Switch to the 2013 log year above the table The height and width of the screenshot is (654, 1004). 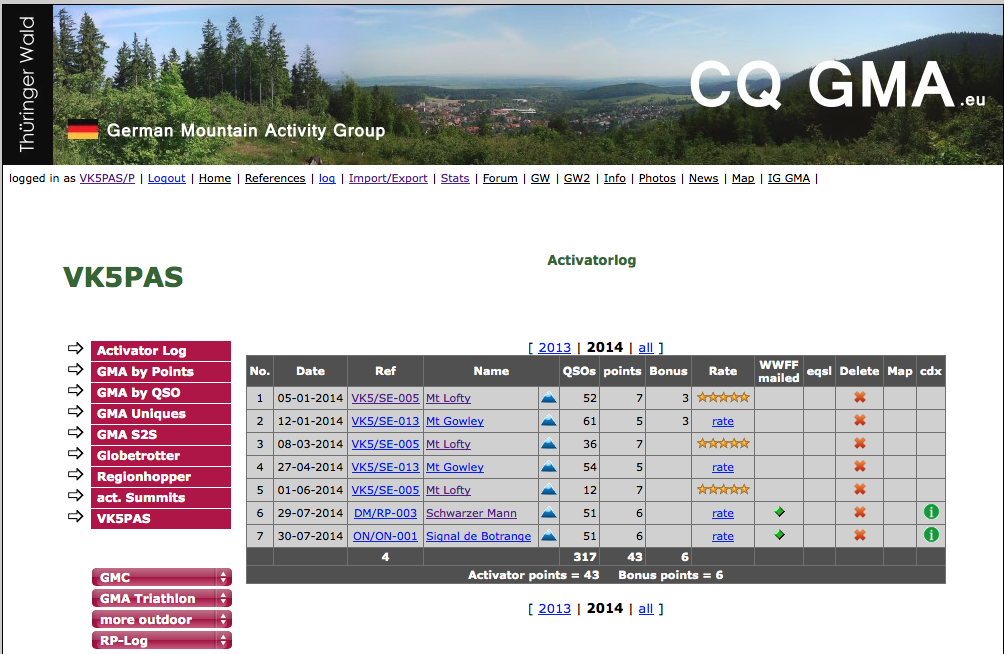click(554, 348)
